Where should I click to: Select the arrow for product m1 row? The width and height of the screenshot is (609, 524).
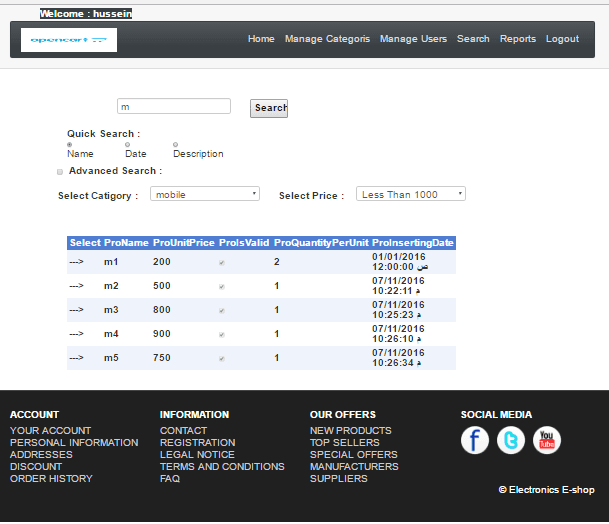76,262
